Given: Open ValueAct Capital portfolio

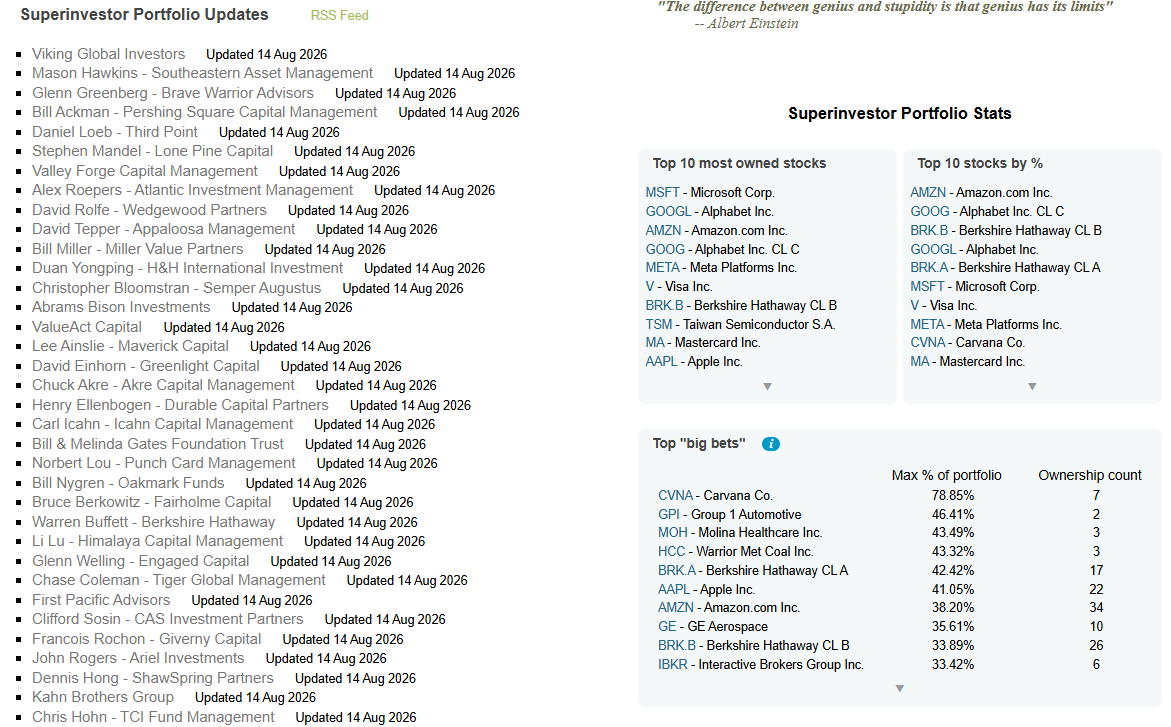Looking at the screenshot, I should pyautogui.click(x=87, y=327).
